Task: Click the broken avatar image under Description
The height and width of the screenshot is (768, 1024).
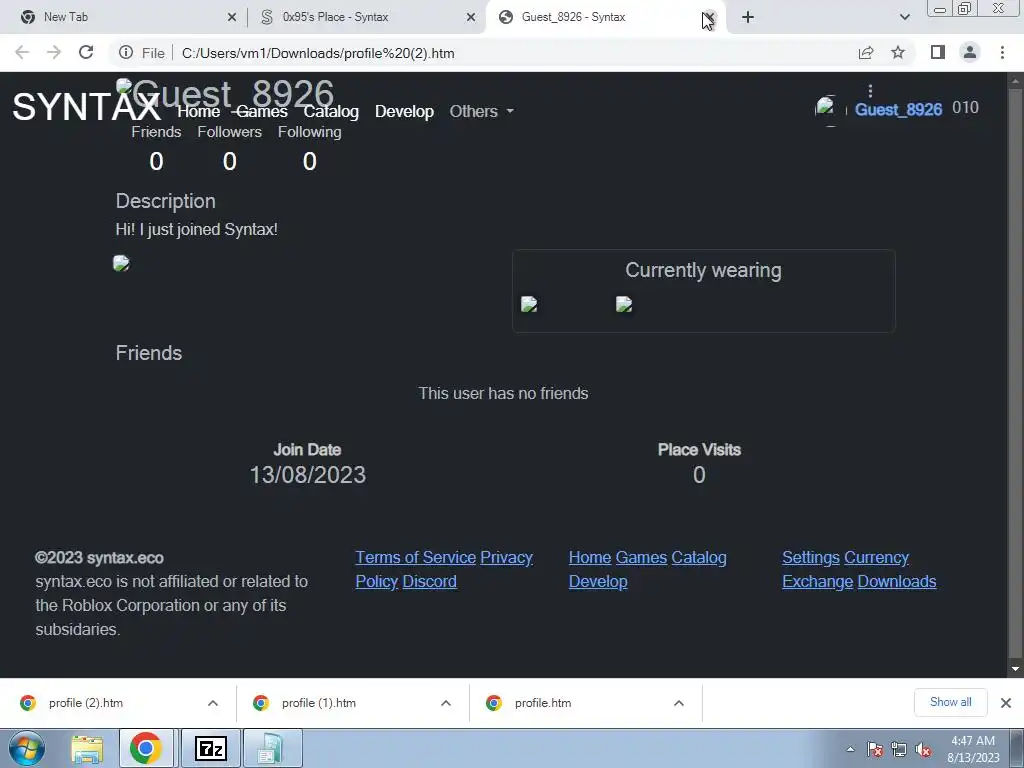Action: point(121,263)
